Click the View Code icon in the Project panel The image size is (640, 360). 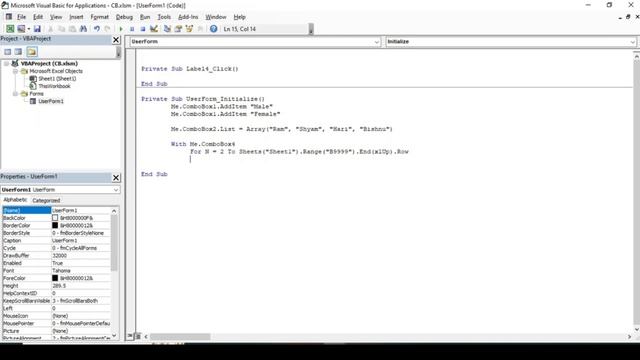tap(8, 52)
